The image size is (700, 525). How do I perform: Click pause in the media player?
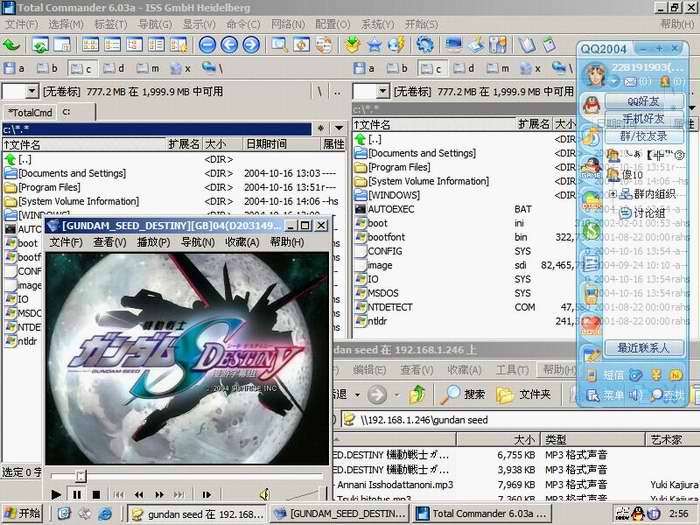click(77, 495)
